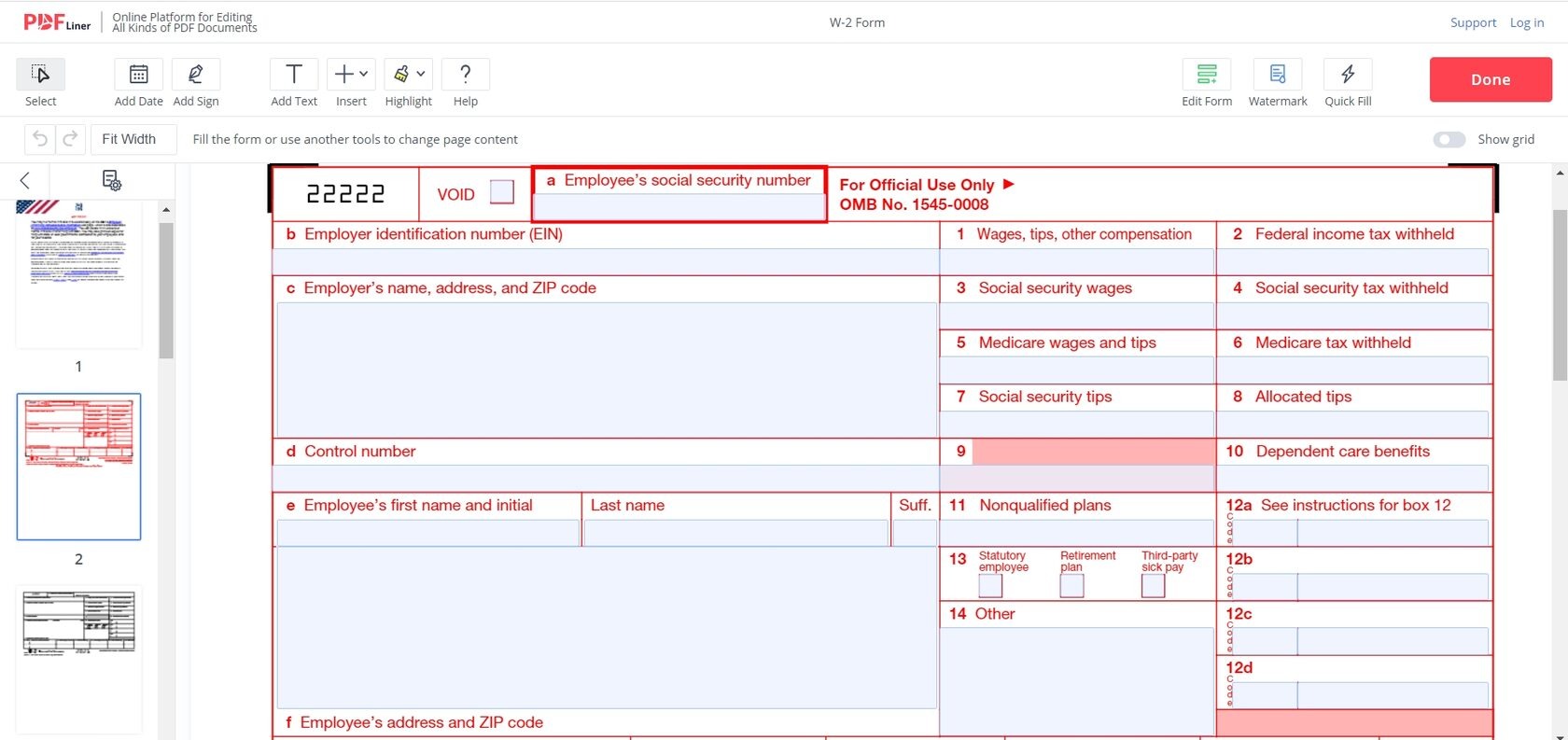Image resolution: width=1568 pixels, height=740 pixels.
Task: Click the Social security tips field
Action: click(x=1077, y=424)
